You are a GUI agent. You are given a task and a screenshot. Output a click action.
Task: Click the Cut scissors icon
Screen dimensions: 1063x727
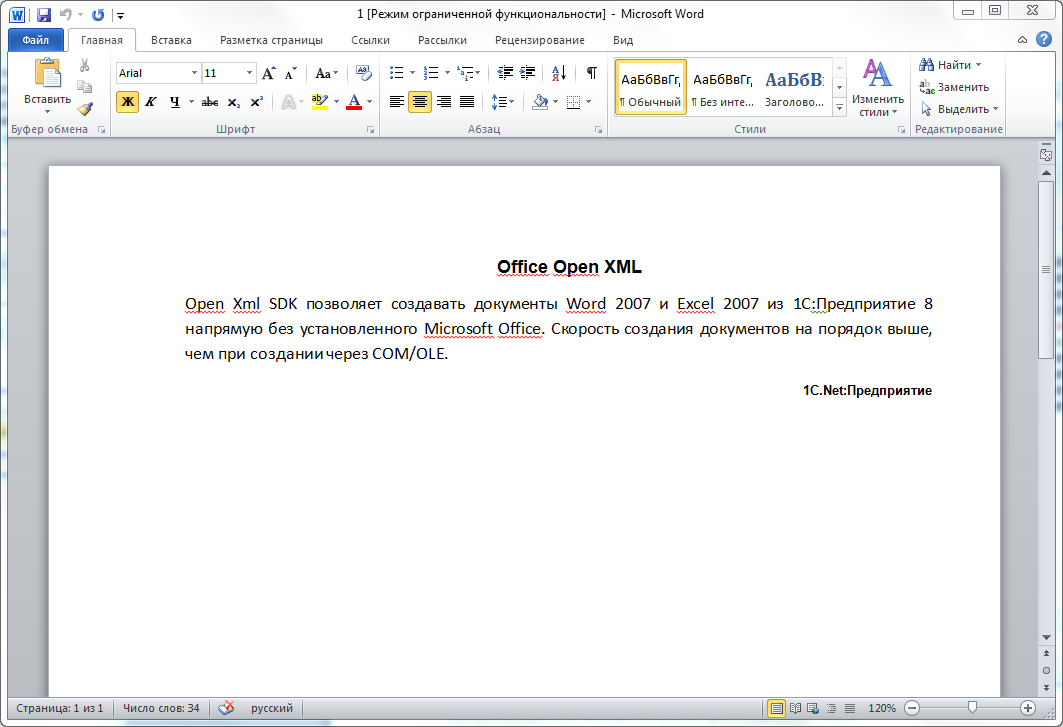coord(85,65)
